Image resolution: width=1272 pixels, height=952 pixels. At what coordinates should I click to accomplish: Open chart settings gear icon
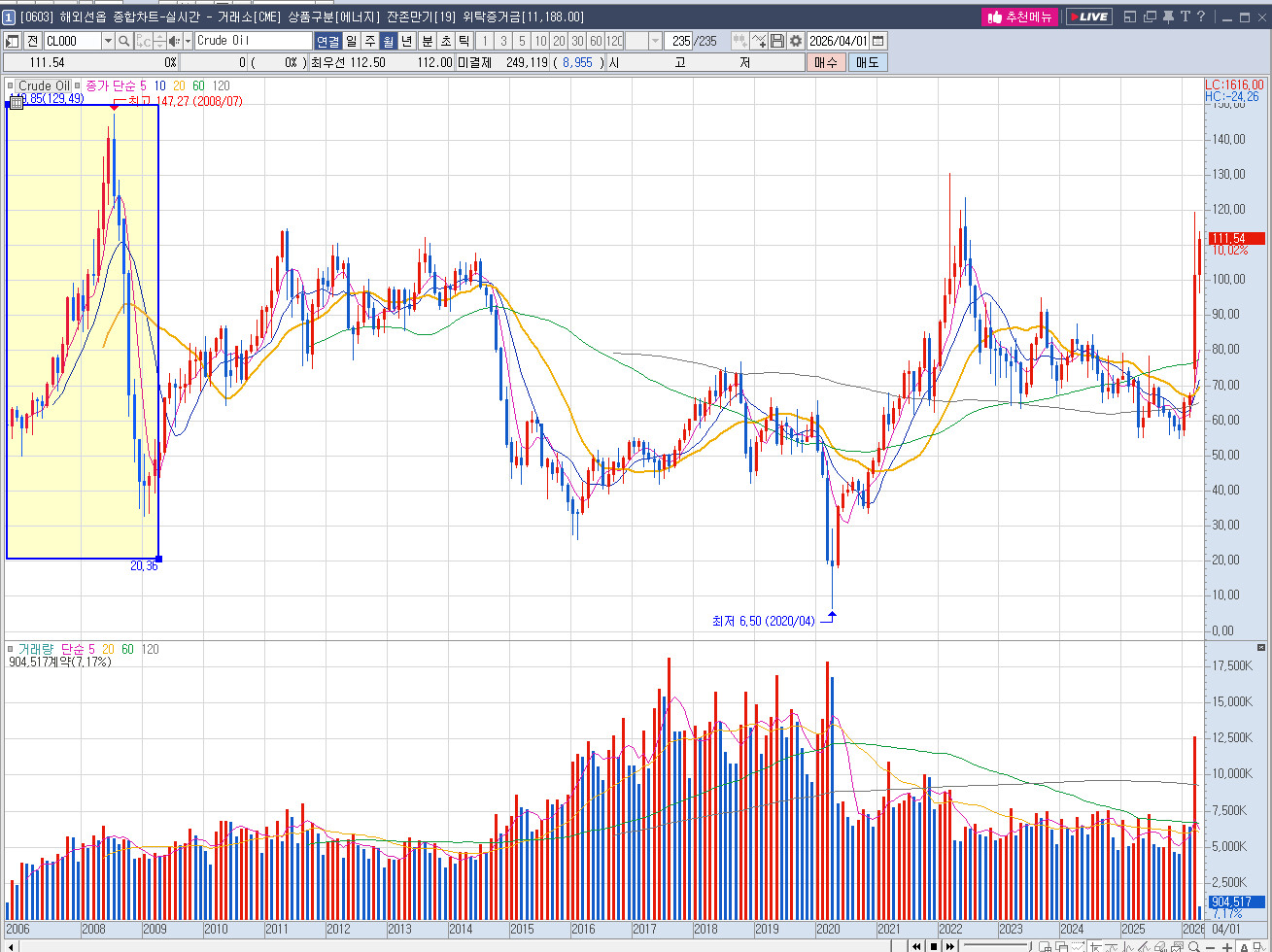(796, 41)
